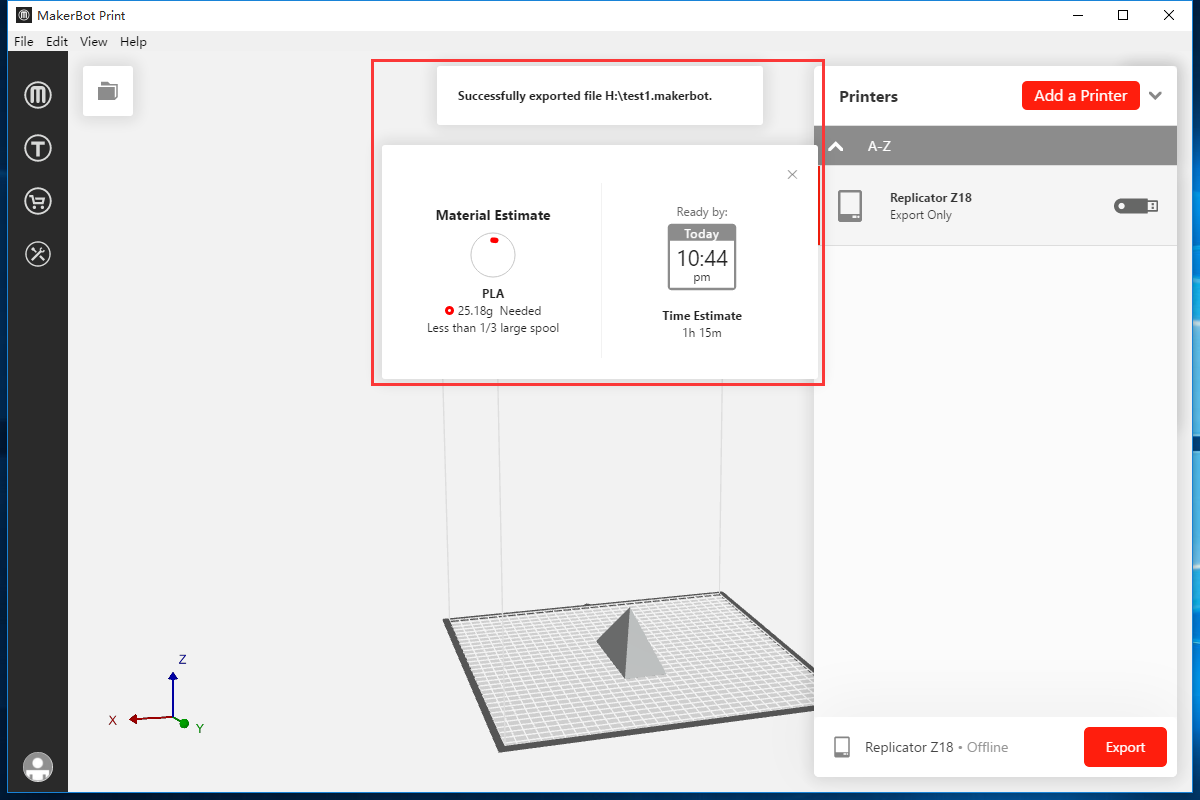Click the Replicator Z18 printer icon
This screenshot has width=1200, height=800.
click(852, 205)
